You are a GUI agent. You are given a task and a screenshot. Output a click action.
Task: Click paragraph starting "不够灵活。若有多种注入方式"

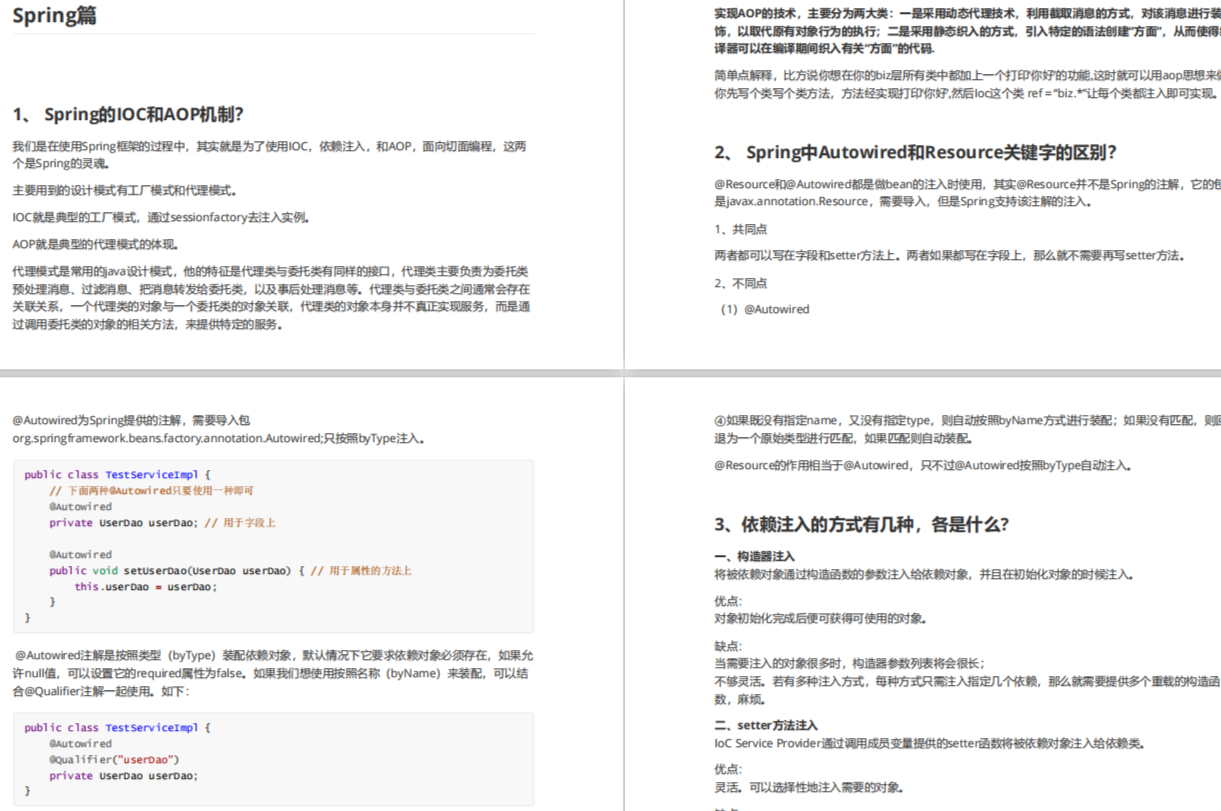[967, 690]
